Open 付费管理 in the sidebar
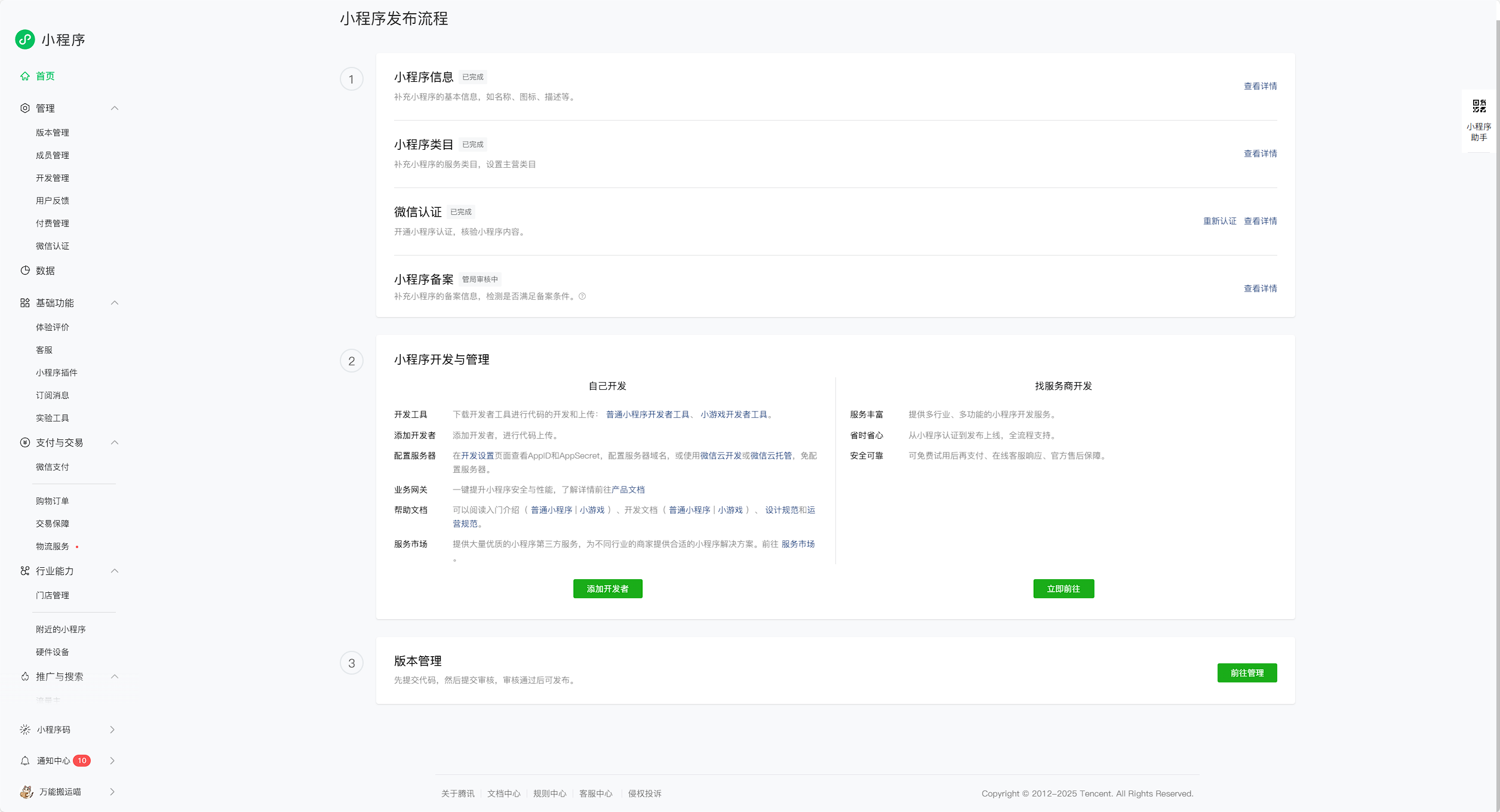 53,223
